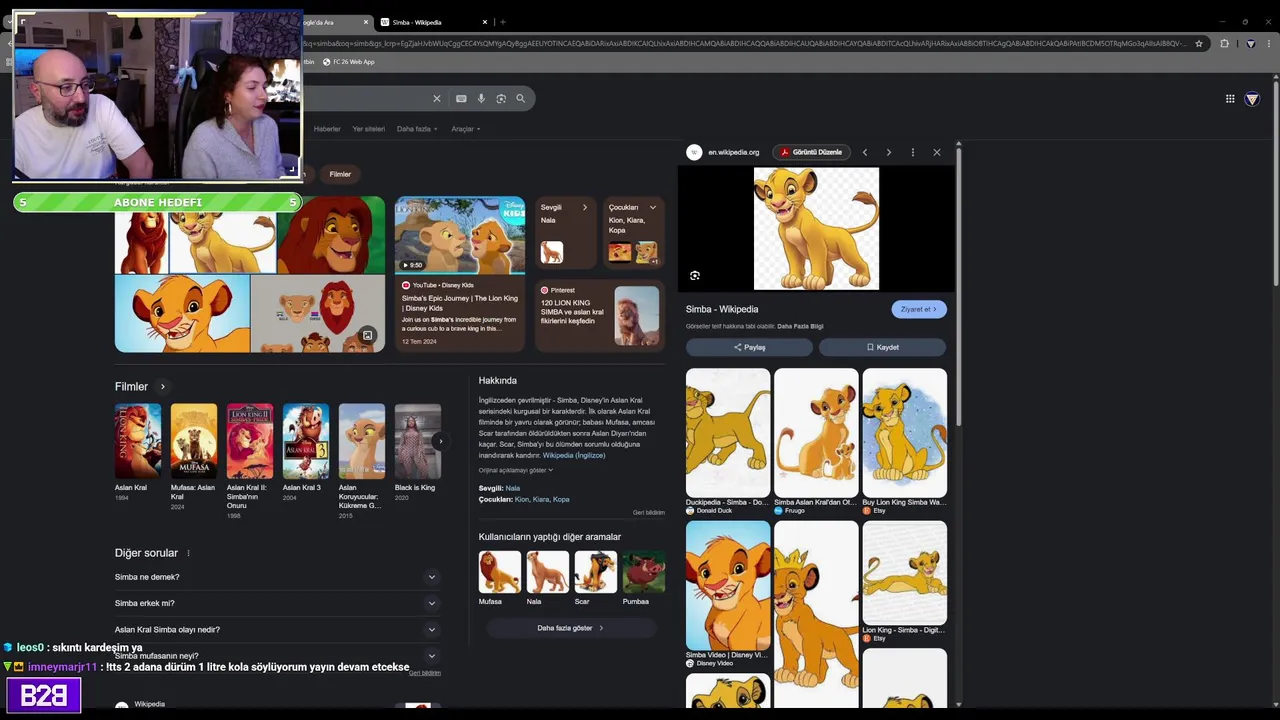Click the magnifier search button
This screenshot has height=720, width=1280.
coord(520,98)
